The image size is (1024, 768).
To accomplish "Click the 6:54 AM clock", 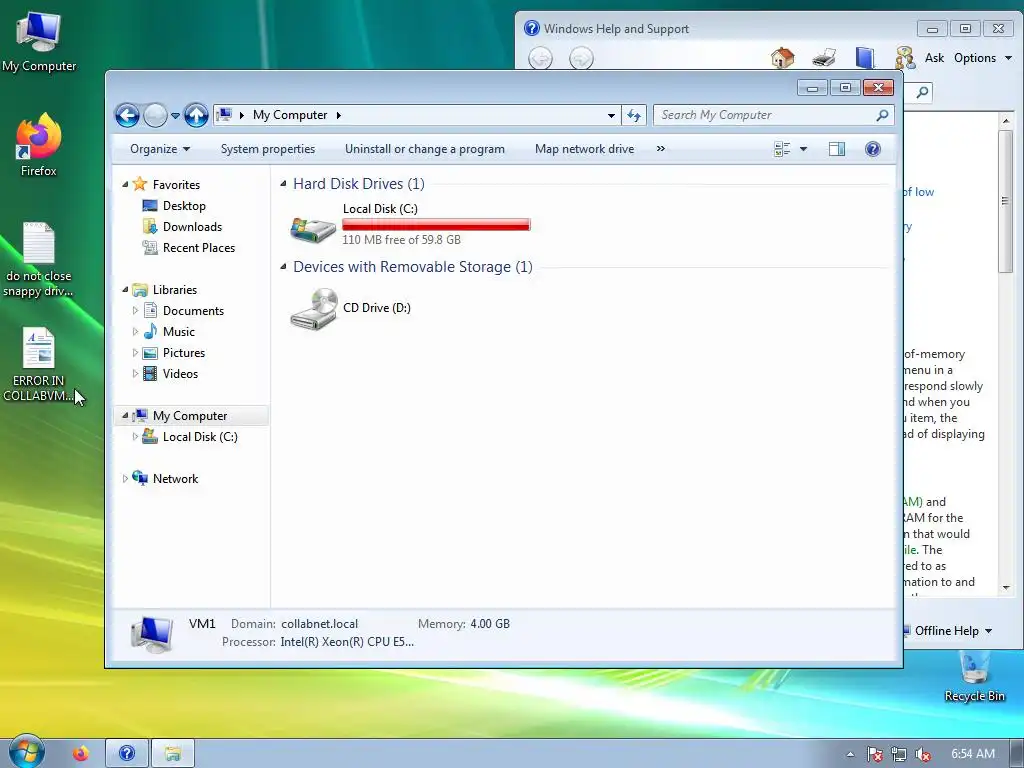I will pos(972,754).
